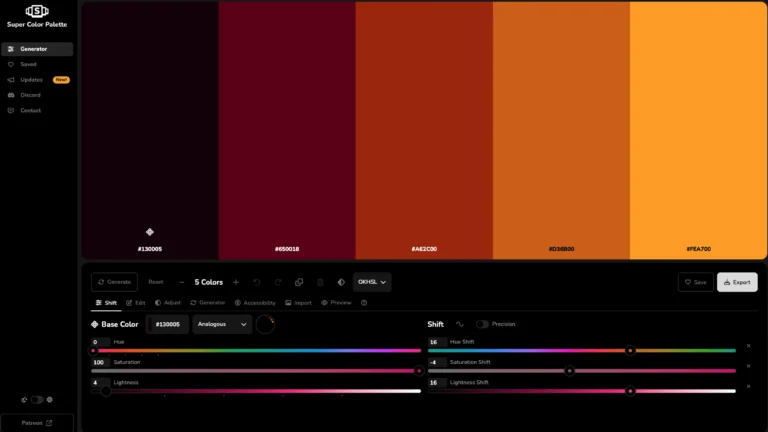Switch to the Generator tab
Screen dimensions: 768x432
[x=208, y=303]
